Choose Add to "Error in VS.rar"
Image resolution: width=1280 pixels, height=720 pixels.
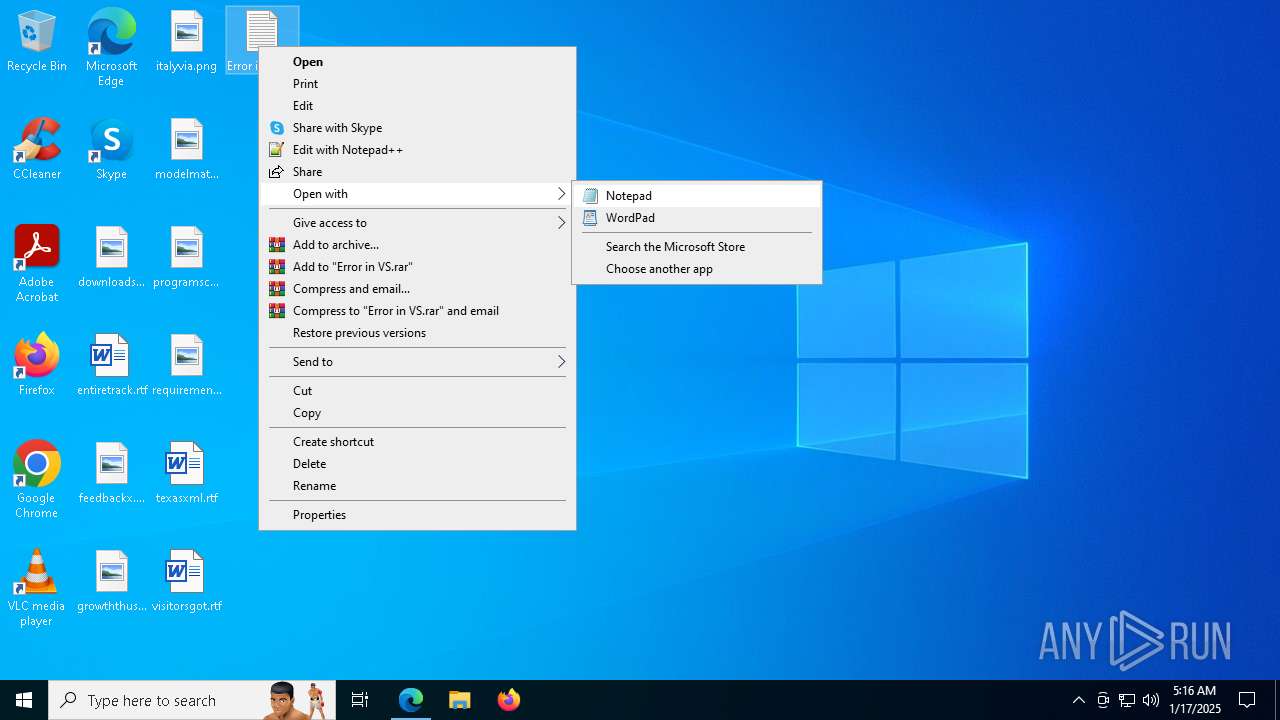tap(417, 267)
